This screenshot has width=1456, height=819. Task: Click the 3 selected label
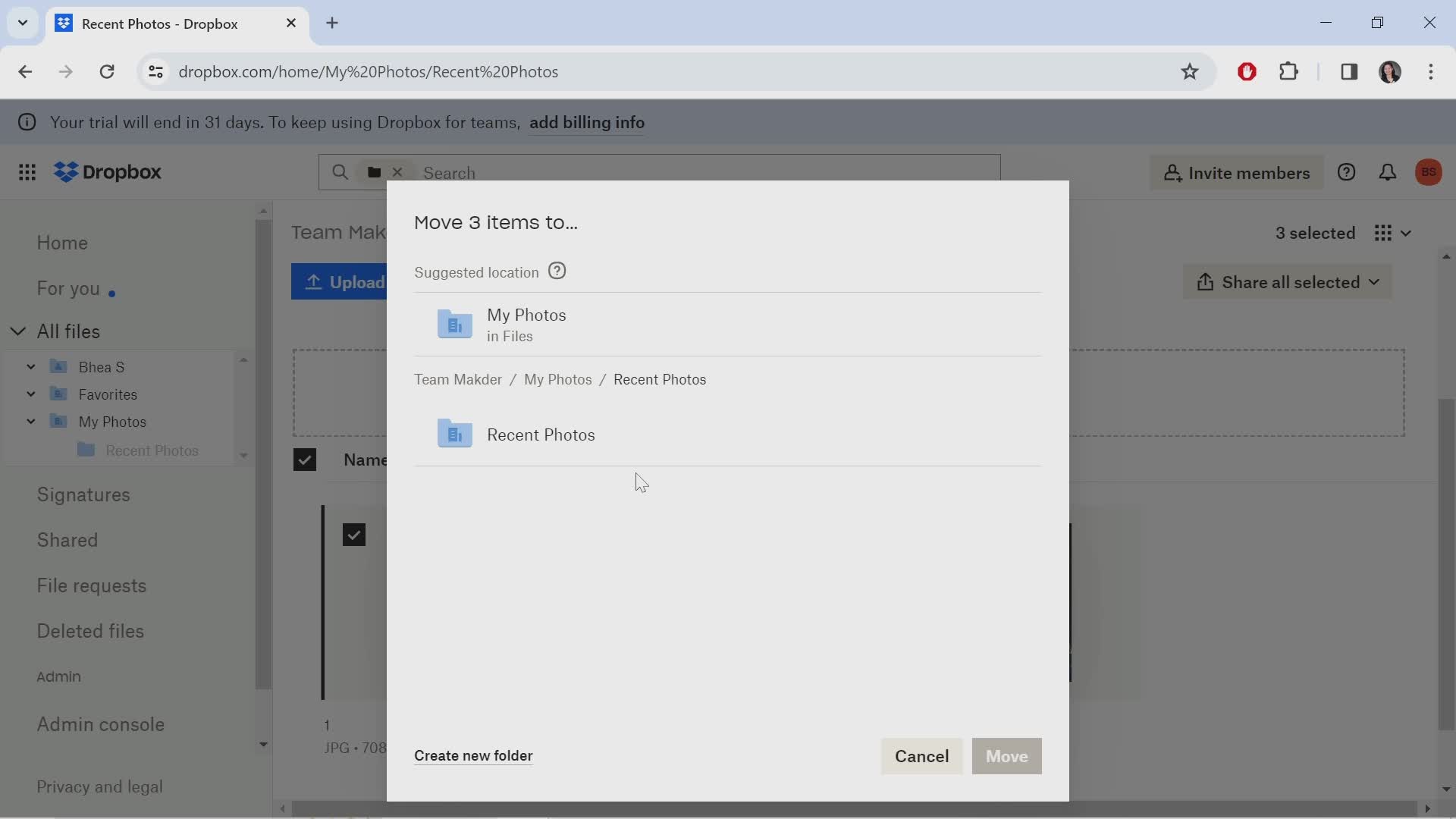click(1315, 233)
